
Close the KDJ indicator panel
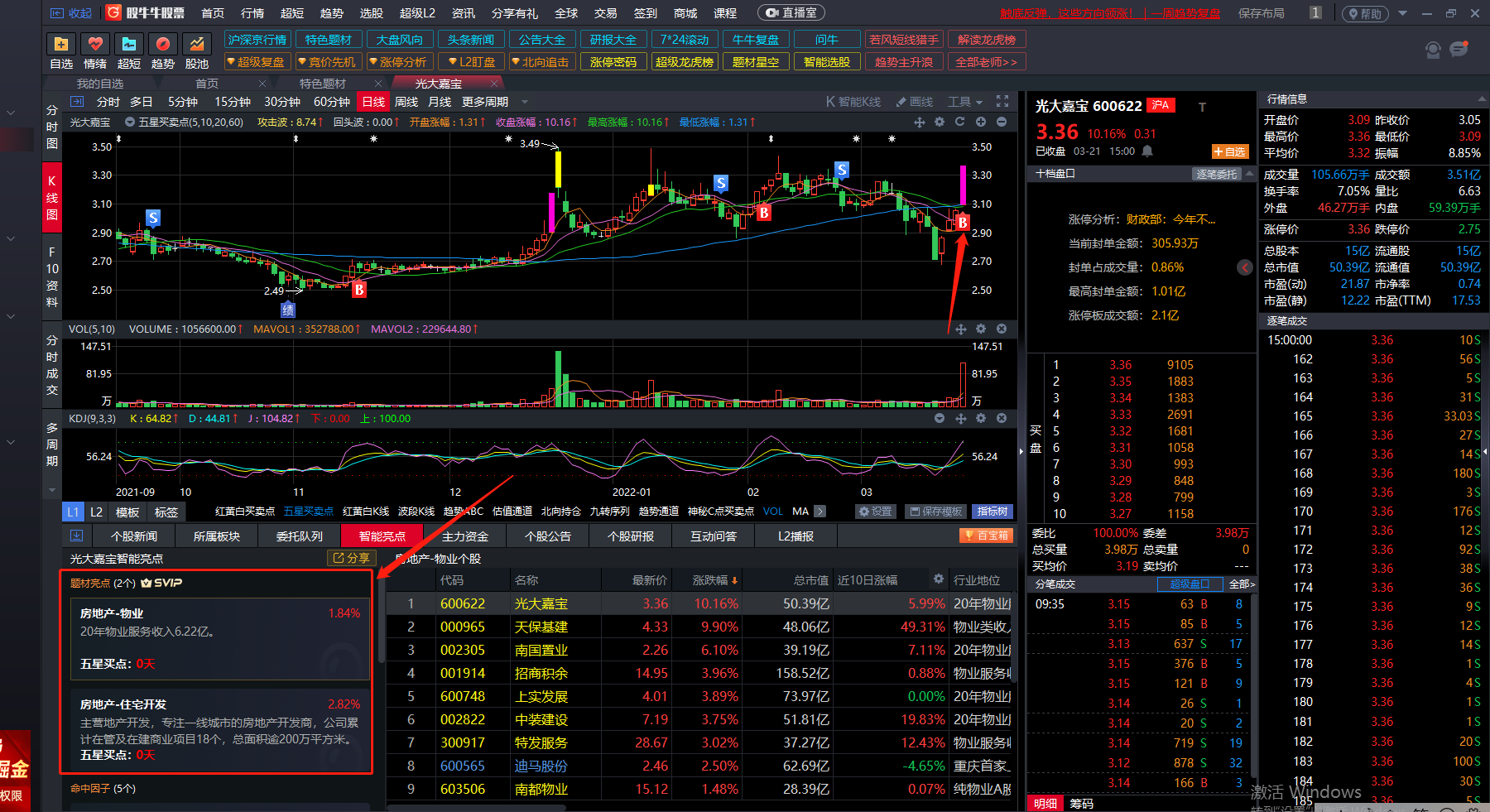[1002, 418]
